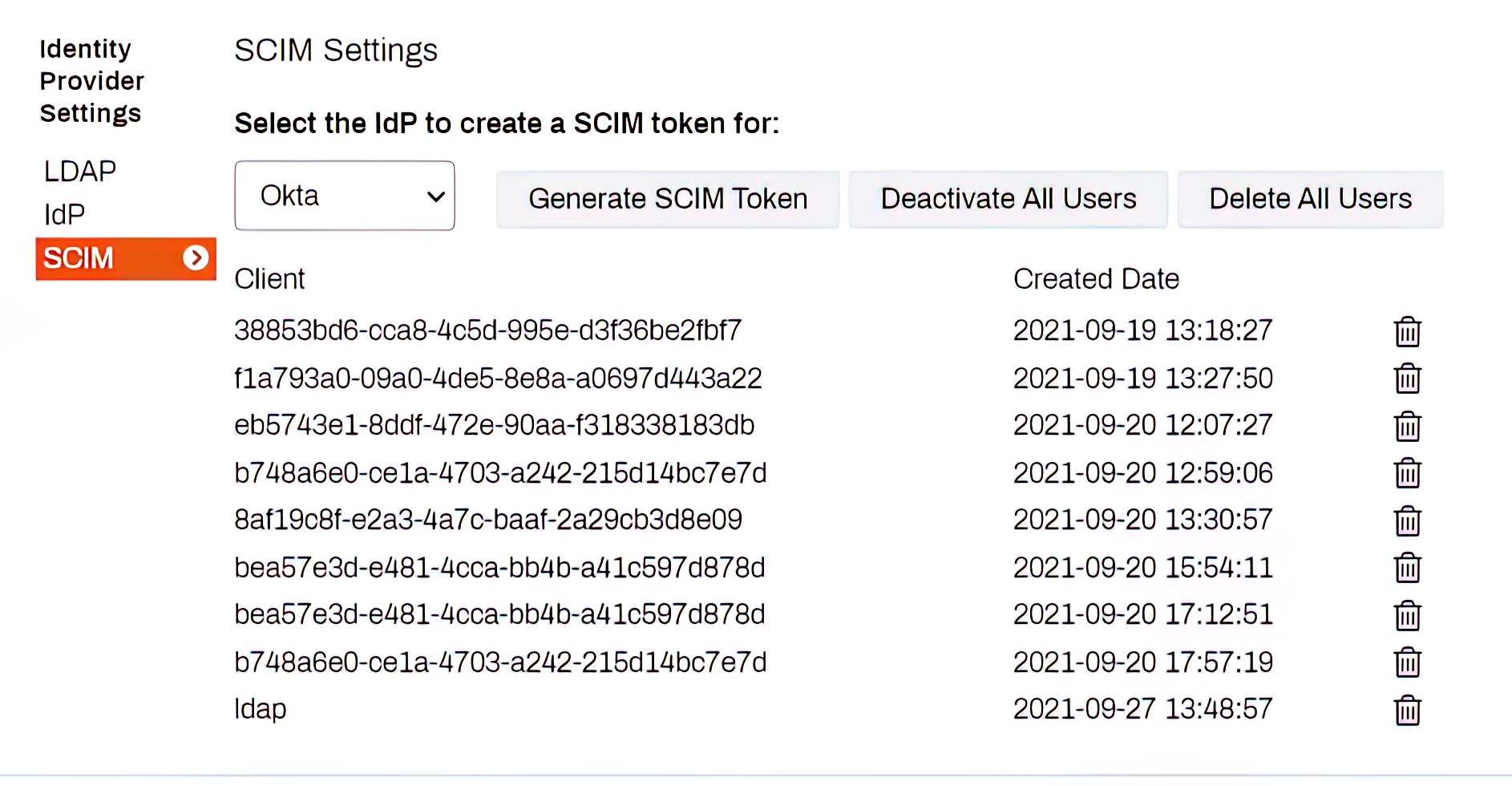This screenshot has height=786, width=1512.
Task: Delete token created 2021-09-19 13:18:27
Action: 1407,331
